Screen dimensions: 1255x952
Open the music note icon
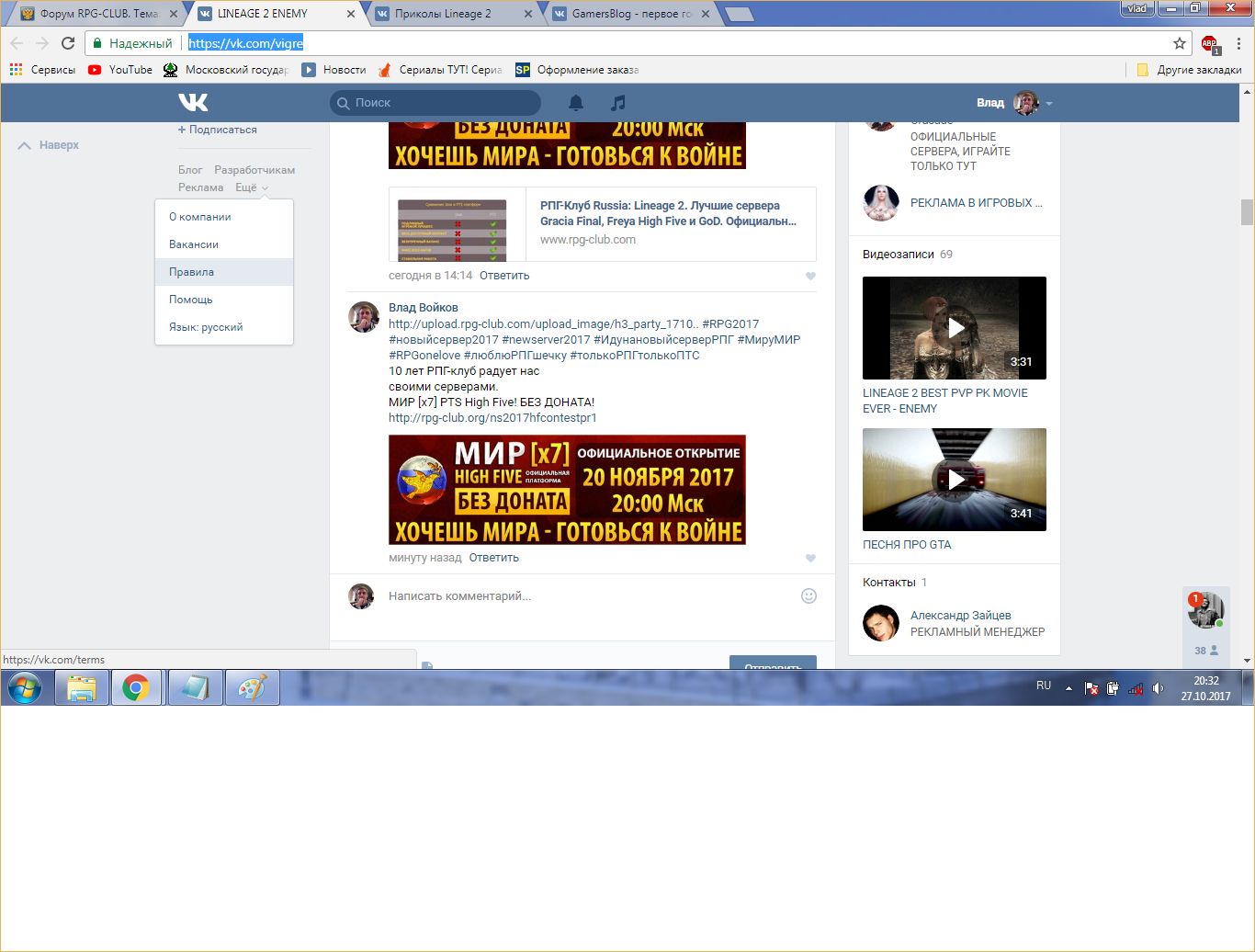coord(618,102)
